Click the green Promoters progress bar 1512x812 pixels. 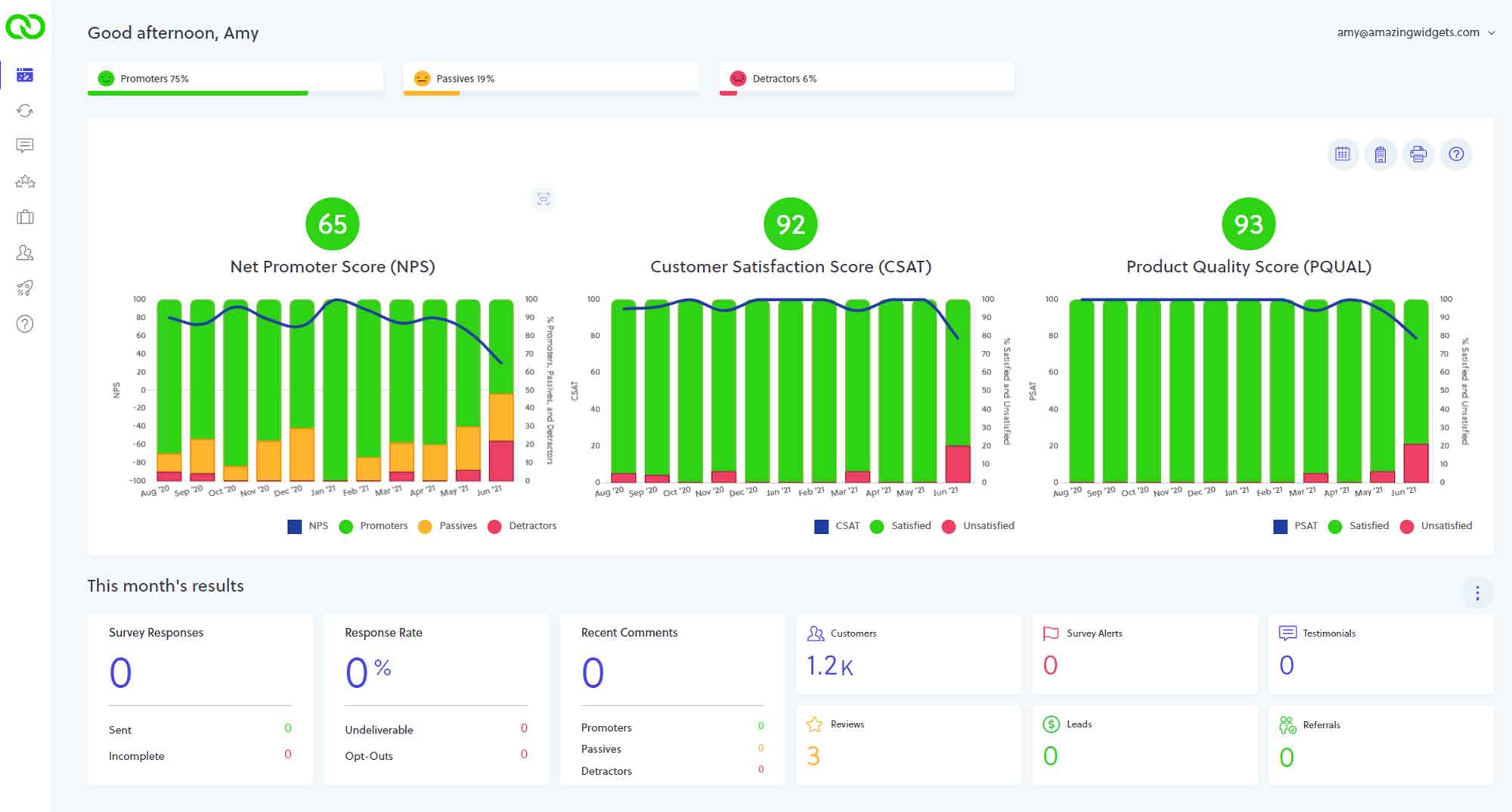tap(198, 93)
